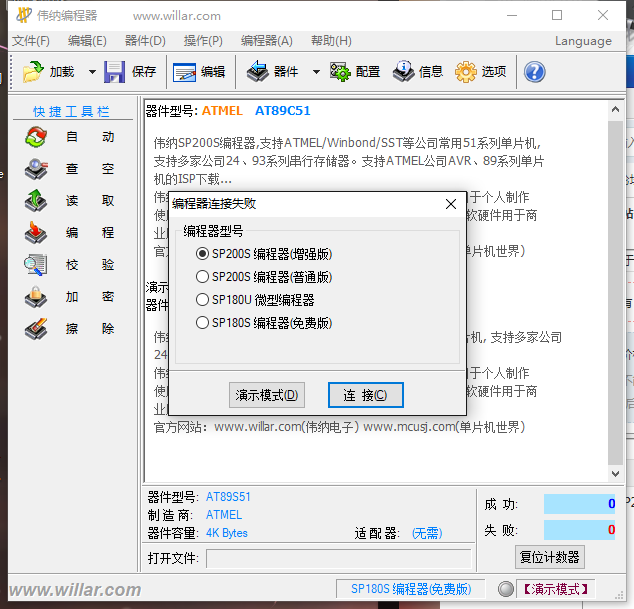Image resolution: width=634 pixels, height=609 pixels.
Task: Click the (无需) adapter value
Action: 427,533
